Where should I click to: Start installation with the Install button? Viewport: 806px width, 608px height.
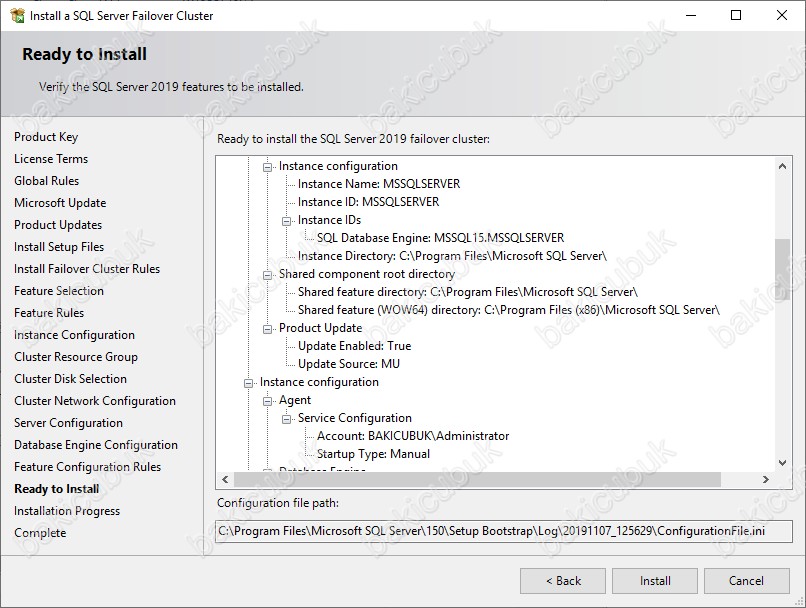tap(655, 581)
